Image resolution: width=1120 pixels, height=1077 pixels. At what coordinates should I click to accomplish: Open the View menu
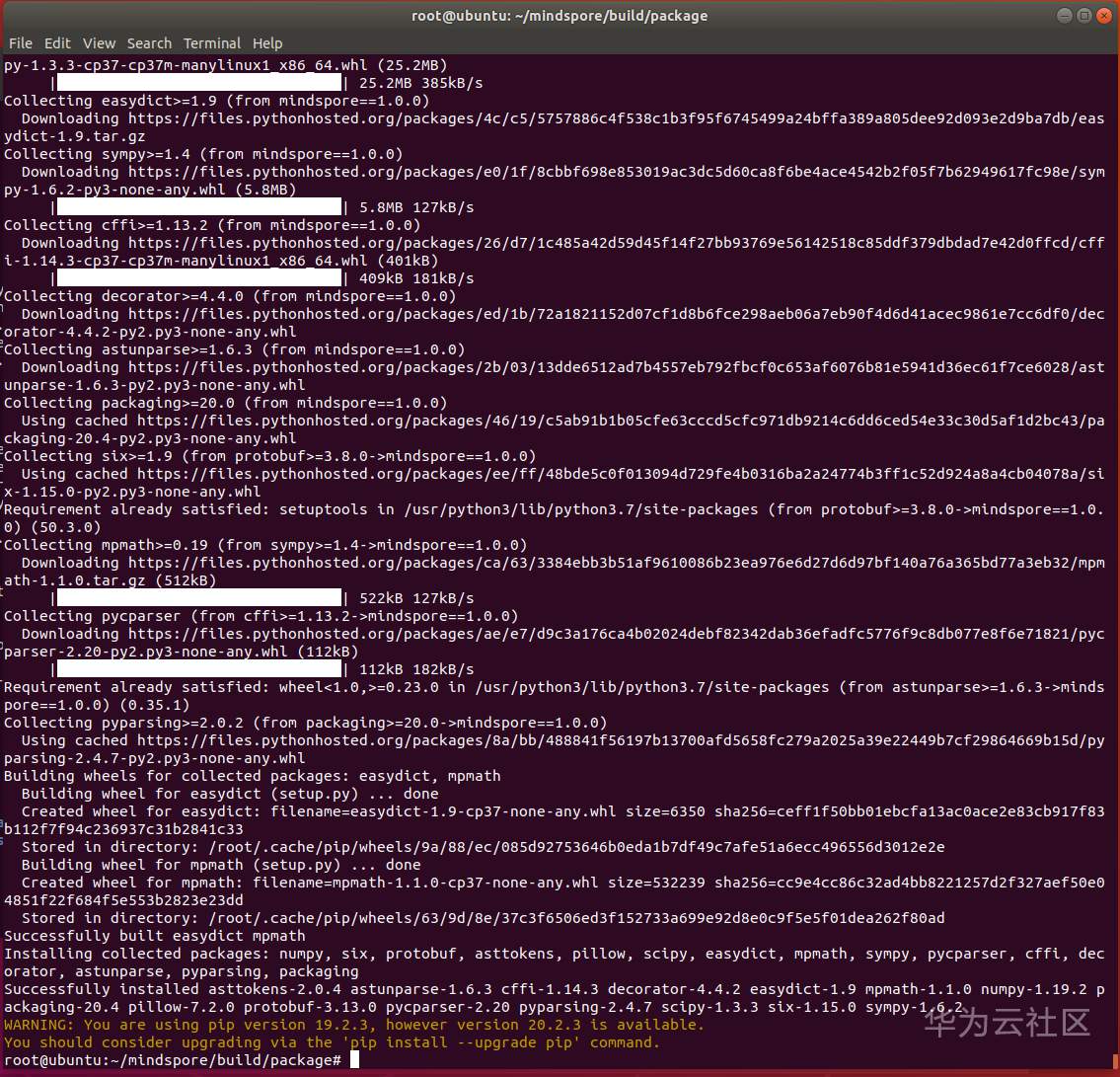click(99, 43)
